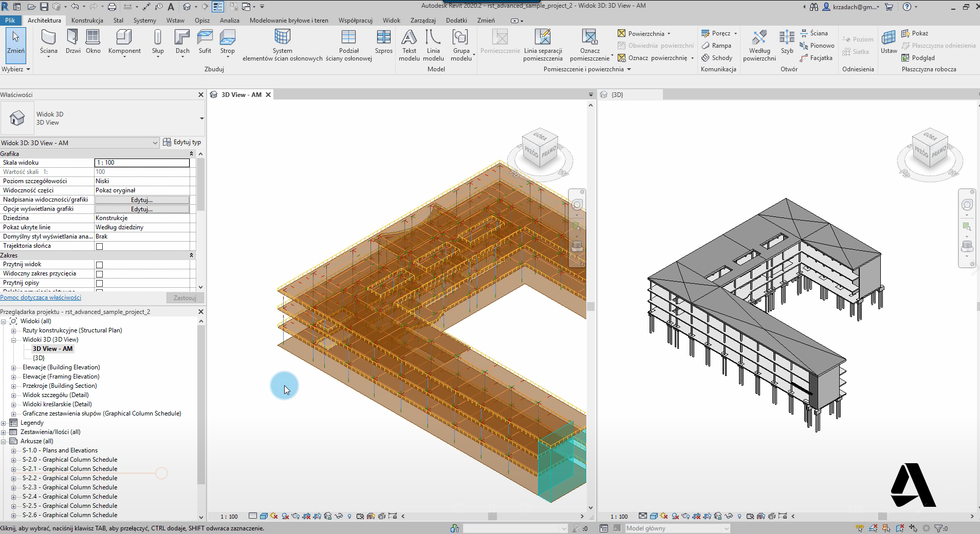
Task: Expand the Wybierz panel dropdown
Action: 16,69
